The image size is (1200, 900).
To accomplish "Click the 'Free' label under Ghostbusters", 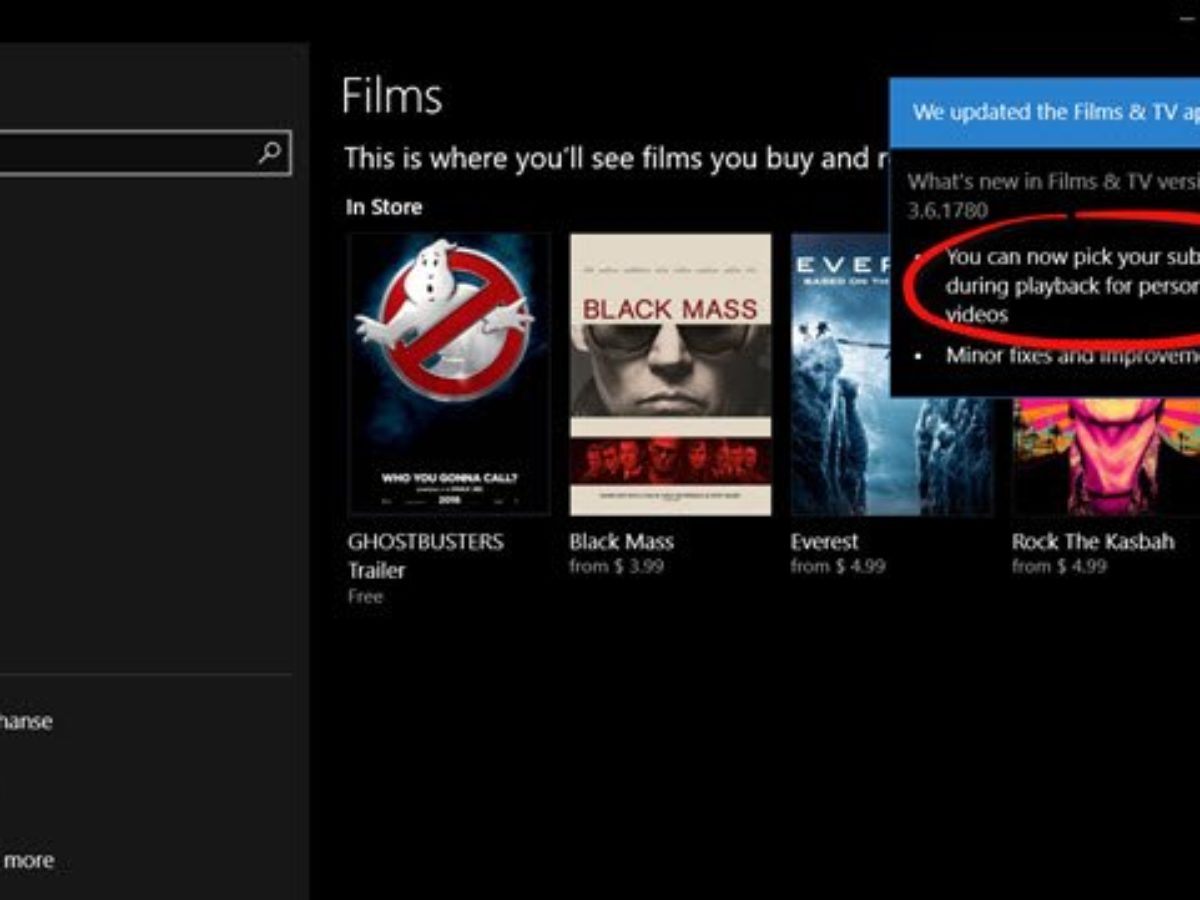I will pos(365,597).
